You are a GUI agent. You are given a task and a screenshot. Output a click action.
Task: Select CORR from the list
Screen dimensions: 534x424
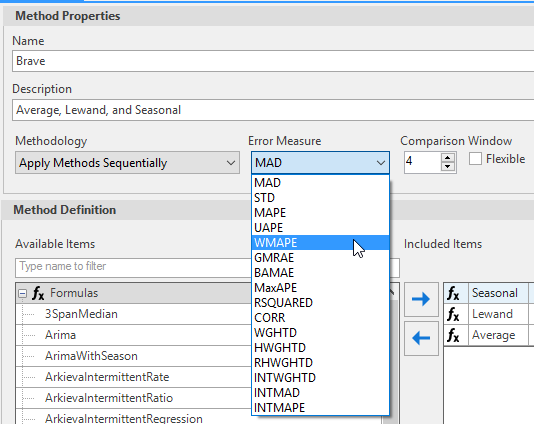(x=320, y=318)
